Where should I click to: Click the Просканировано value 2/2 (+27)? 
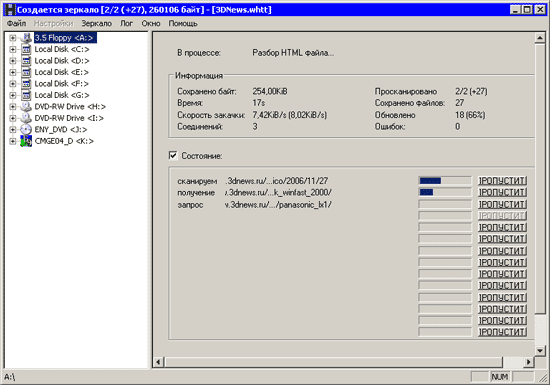point(471,92)
